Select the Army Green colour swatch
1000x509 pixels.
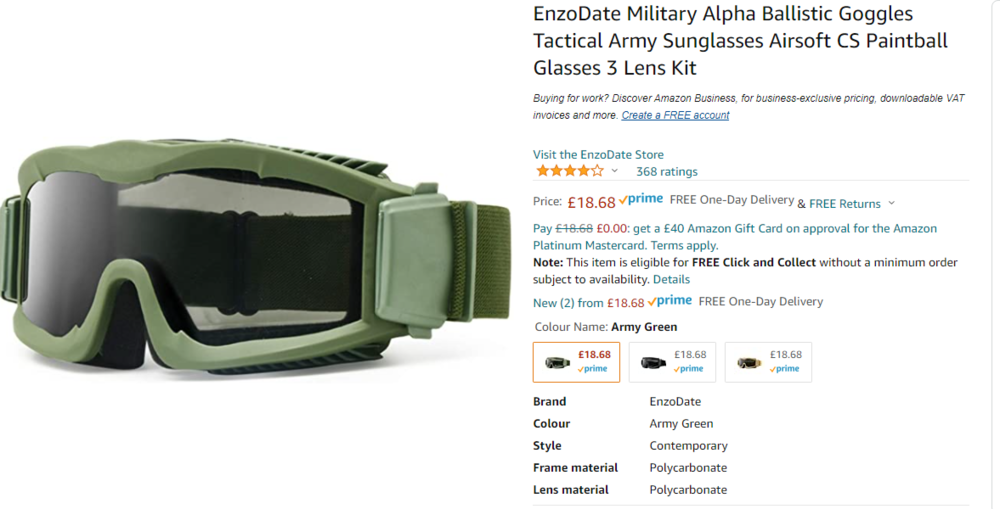(577, 362)
